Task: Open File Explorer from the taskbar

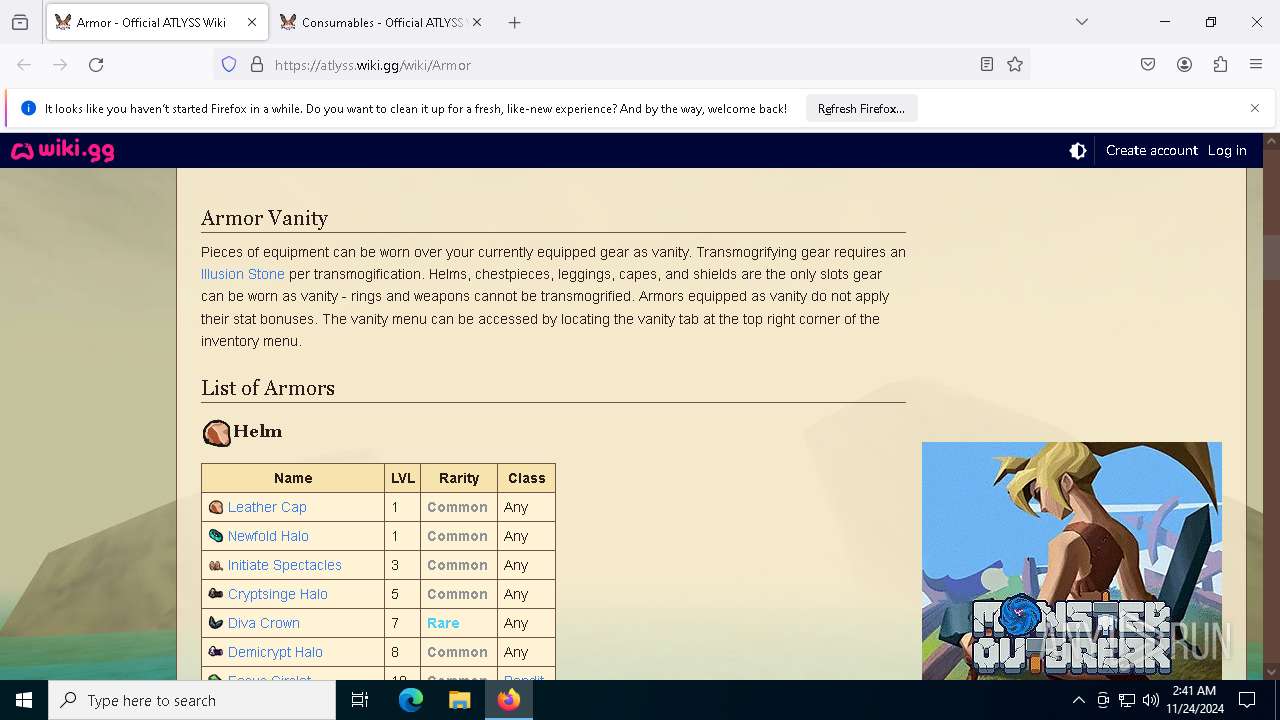Action: (x=460, y=700)
